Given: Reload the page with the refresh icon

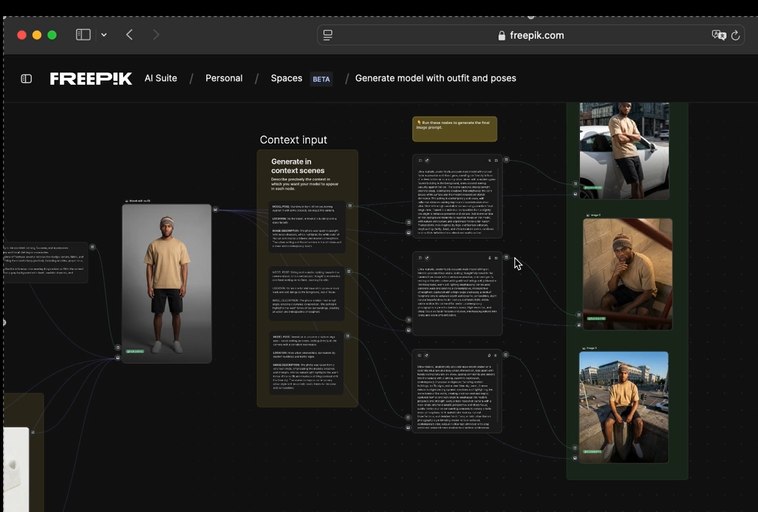Looking at the screenshot, I should pos(736,35).
